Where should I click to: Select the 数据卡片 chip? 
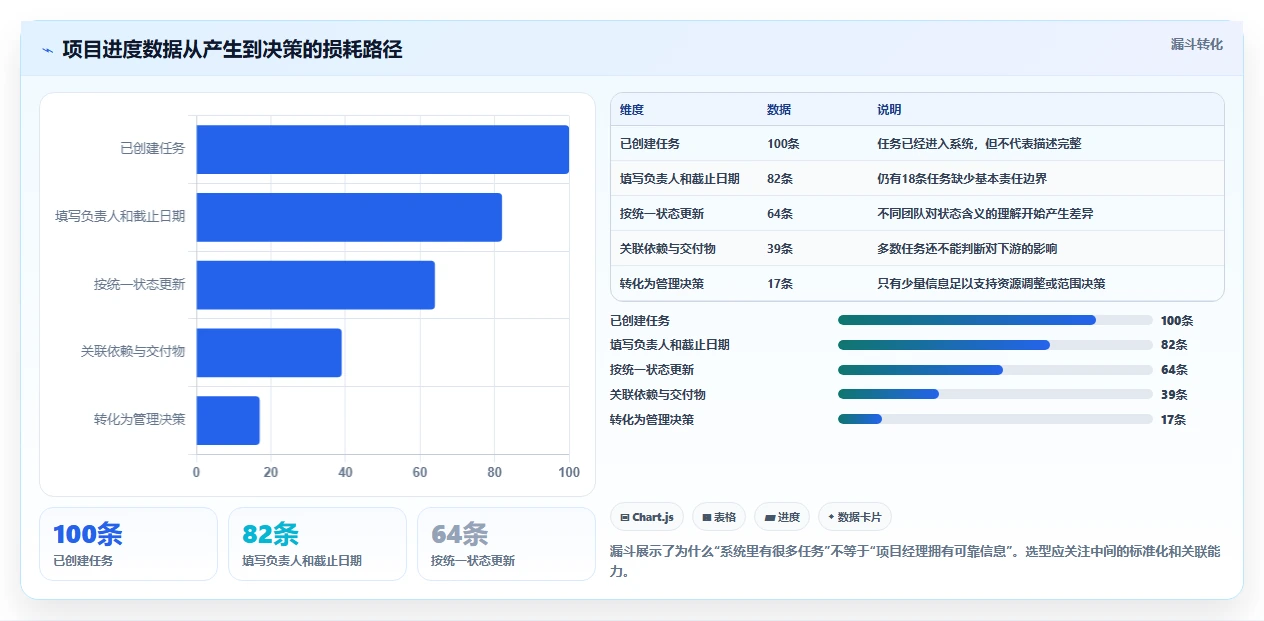coord(855,517)
